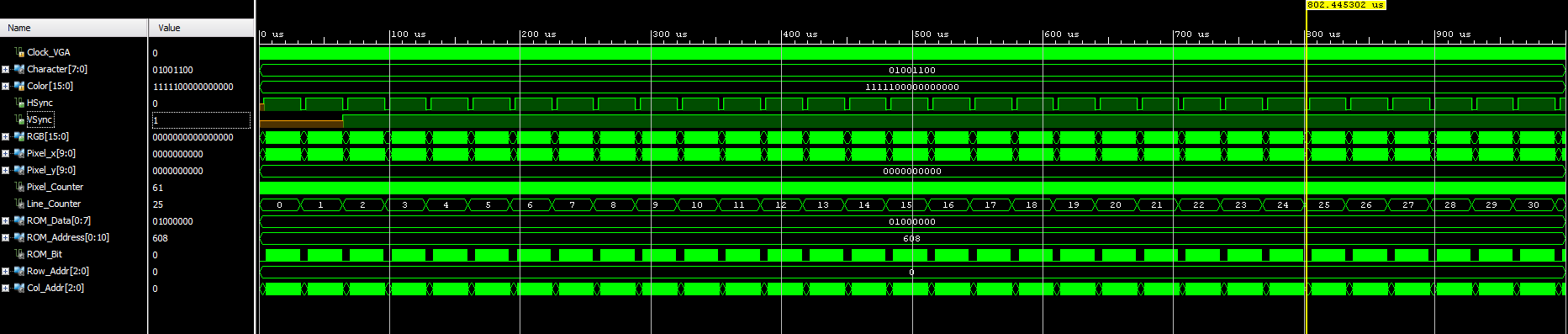Click the Color value 1111100000000000
Viewport: 1568px width, 334px height.
[x=193, y=87]
